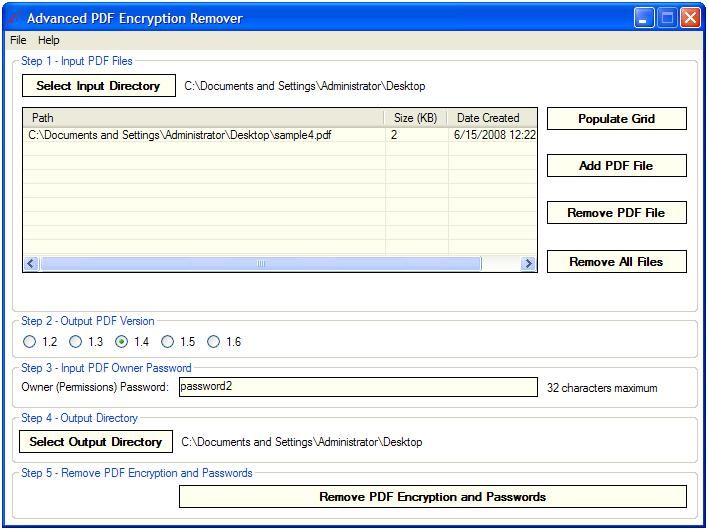Select PDF version 1.6 radio button
Viewport: 708px width, 530px height.
point(214,342)
